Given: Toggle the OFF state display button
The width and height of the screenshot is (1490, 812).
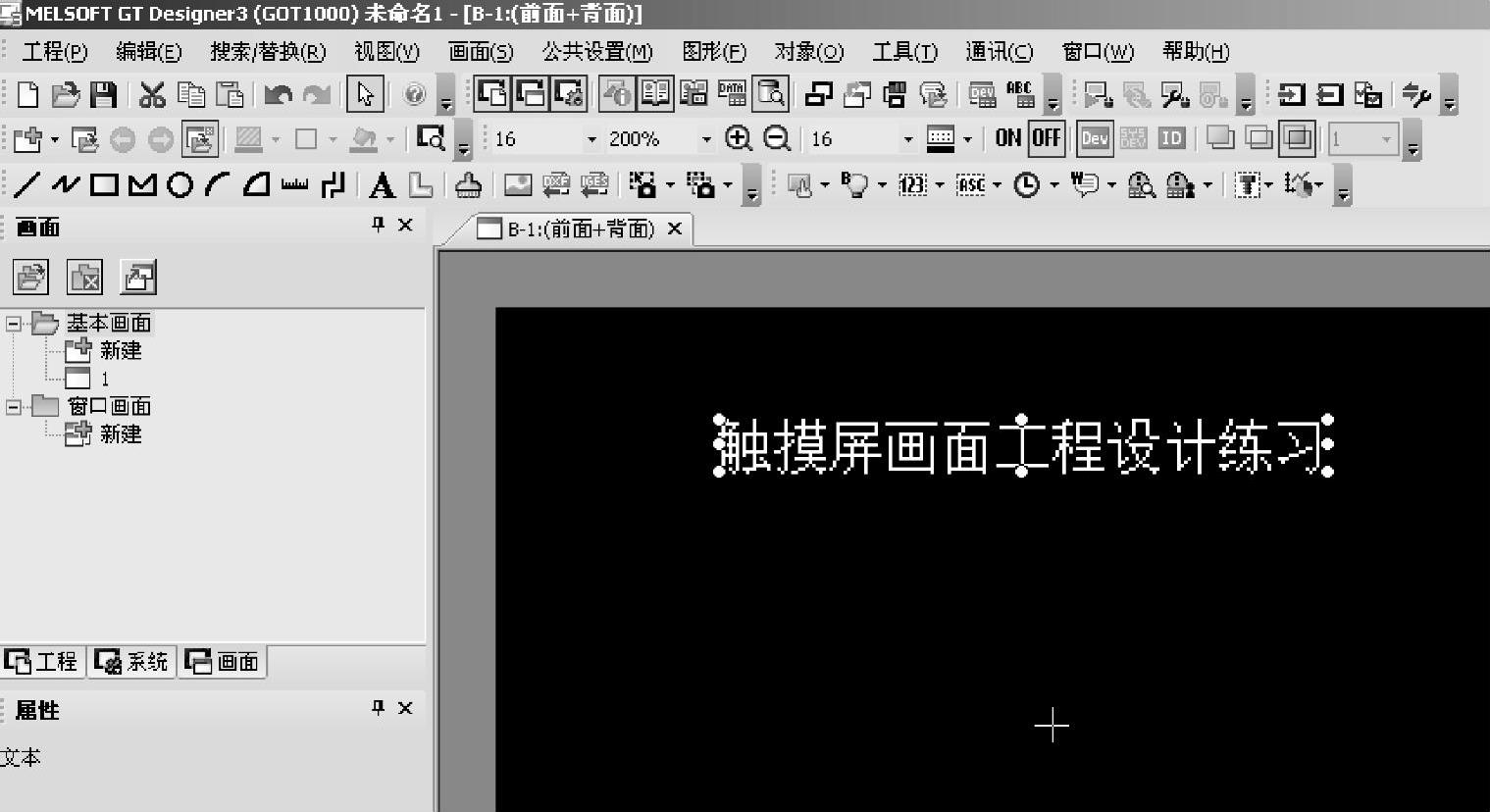Looking at the screenshot, I should (x=1046, y=138).
